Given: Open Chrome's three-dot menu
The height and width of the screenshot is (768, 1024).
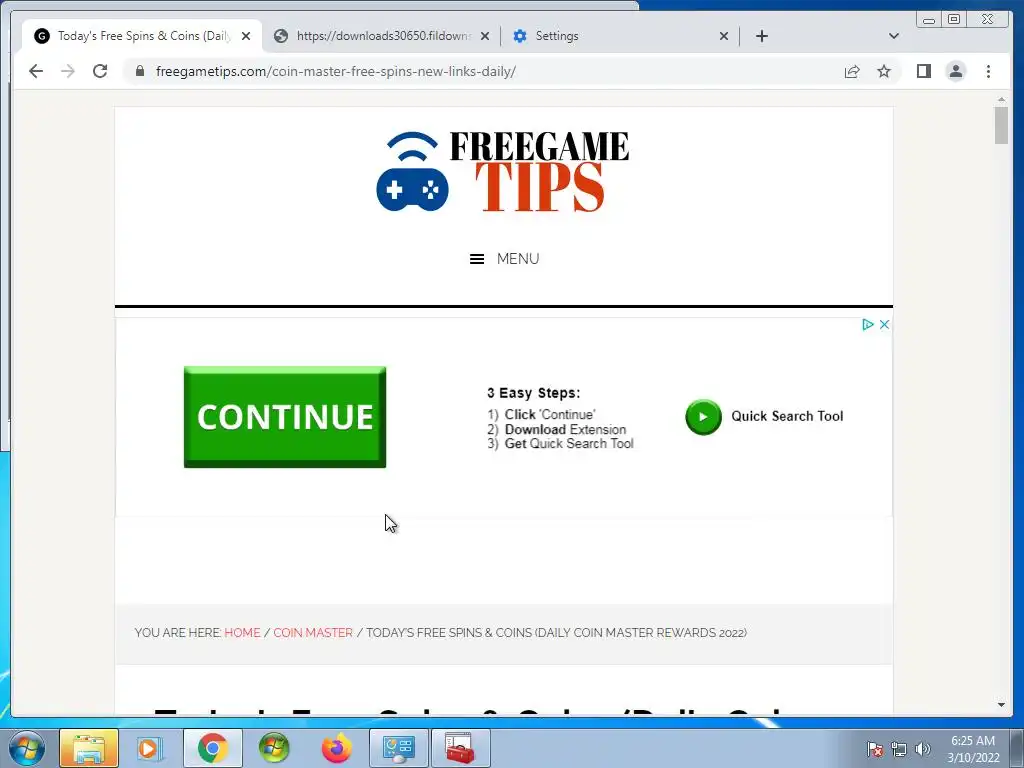Looking at the screenshot, I should pos(988,71).
